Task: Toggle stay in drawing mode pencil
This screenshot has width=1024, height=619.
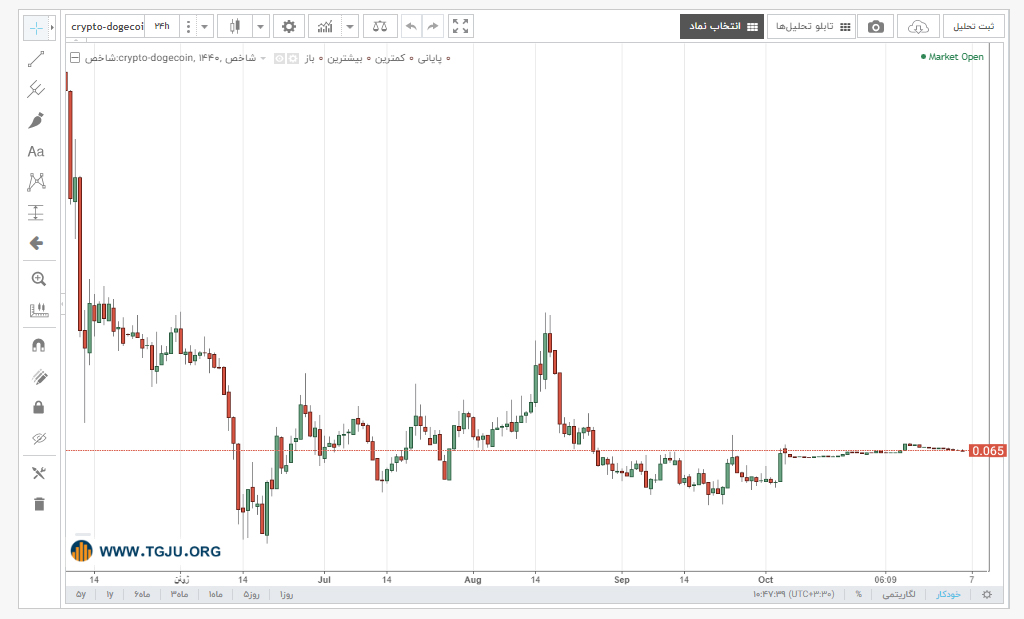Action: pos(39,377)
